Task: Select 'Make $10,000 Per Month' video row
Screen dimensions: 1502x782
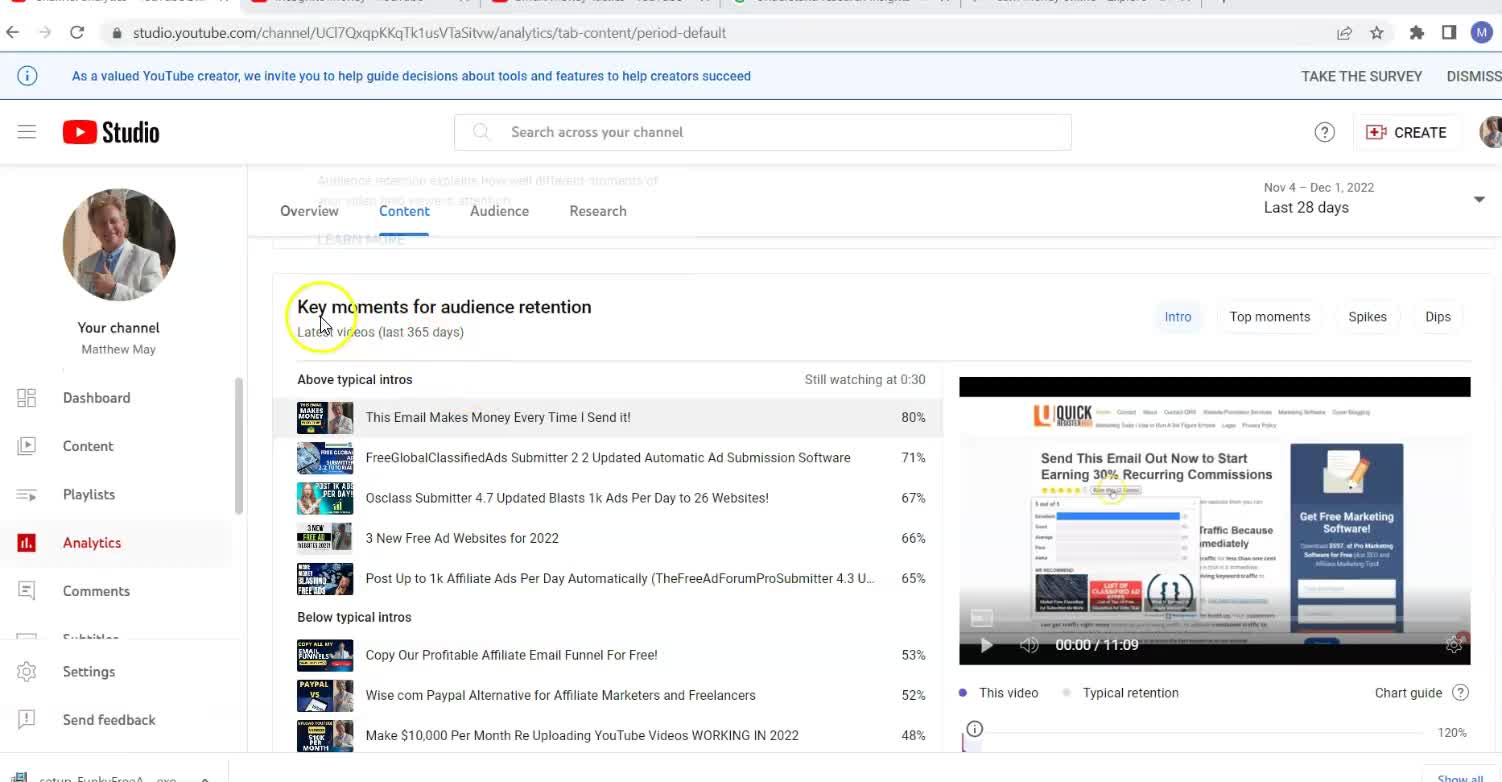Action: click(x=608, y=735)
